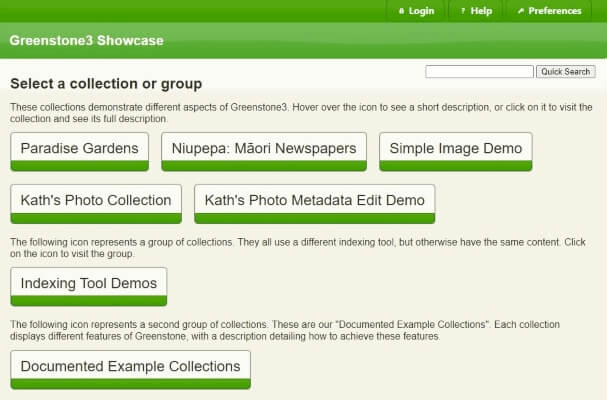Visit the Indexing Tool Demos group
This screenshot has height=400, width=607.
click(x=89, y=287)
